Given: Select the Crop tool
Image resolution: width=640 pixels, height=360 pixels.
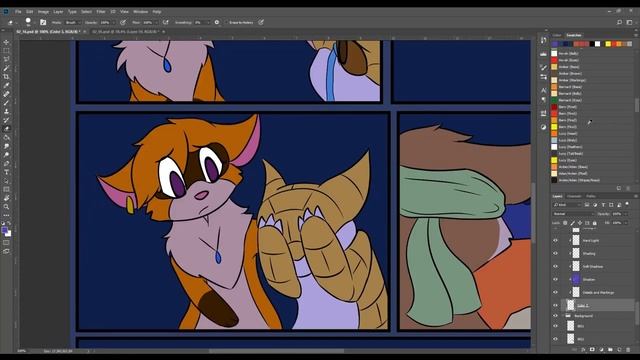Looking at the screenshot, I should (6, 77).
